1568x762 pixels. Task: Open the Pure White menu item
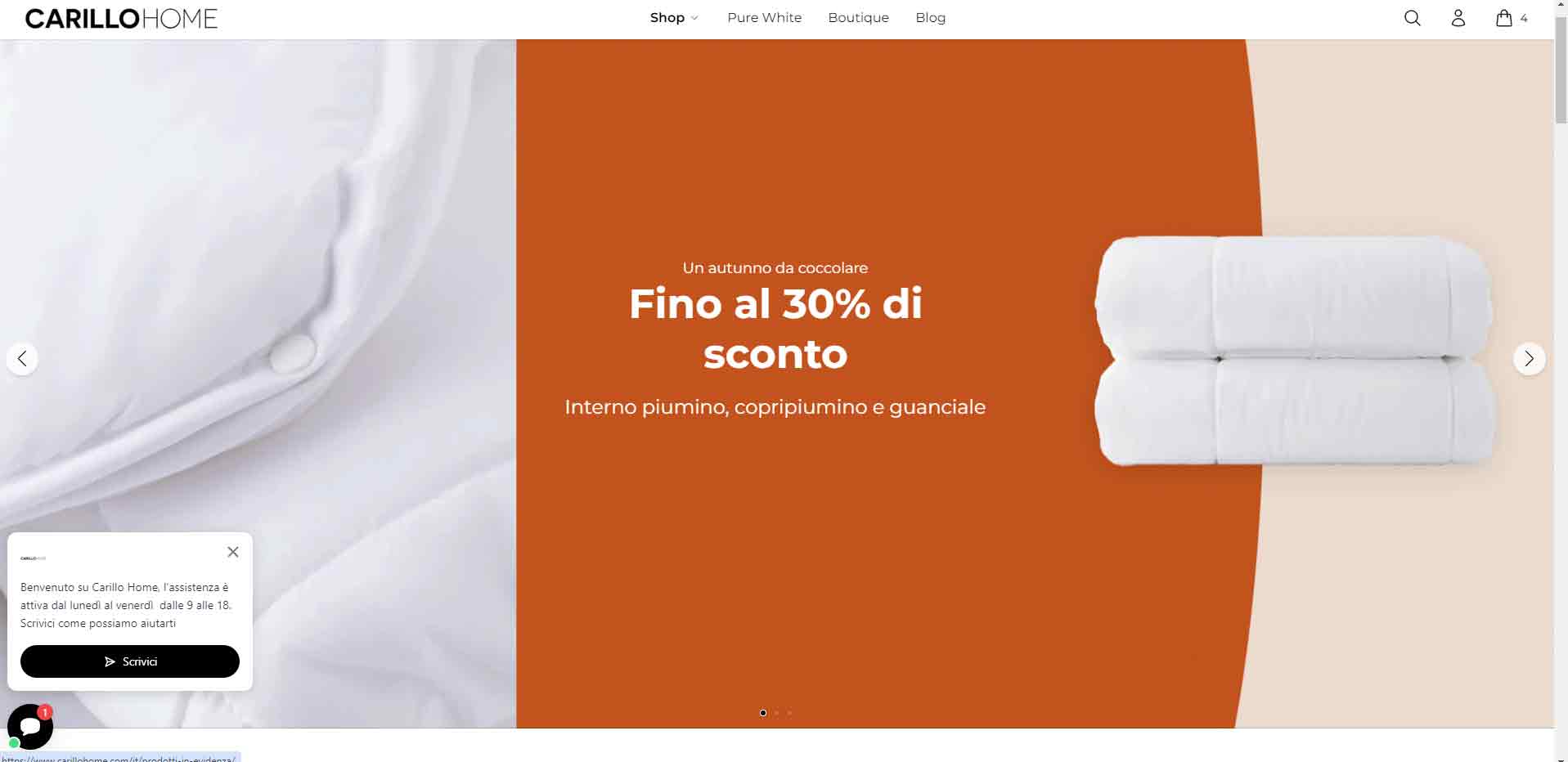coord(764,18)
